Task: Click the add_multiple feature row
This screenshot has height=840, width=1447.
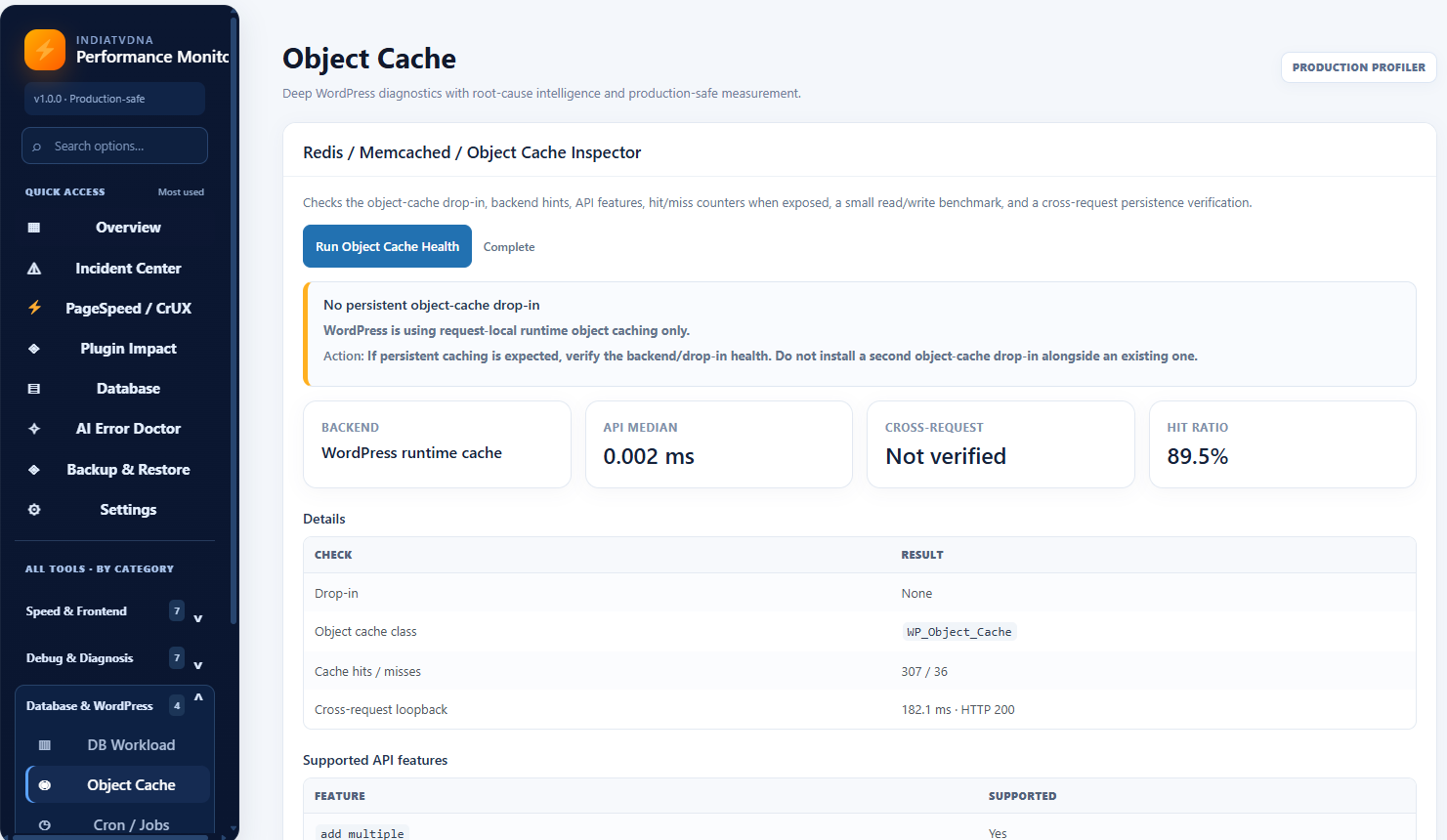Action: coord(859,830)
